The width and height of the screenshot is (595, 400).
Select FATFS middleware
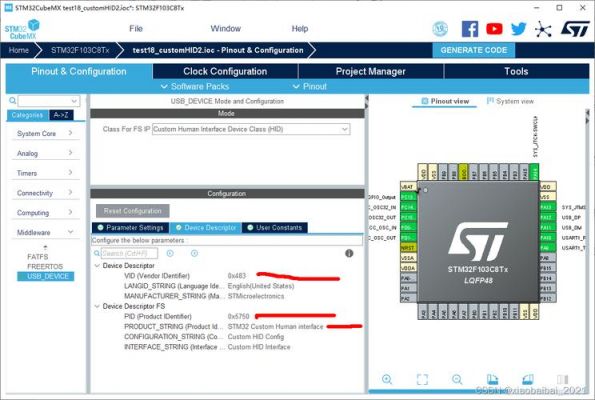[38, 257]
